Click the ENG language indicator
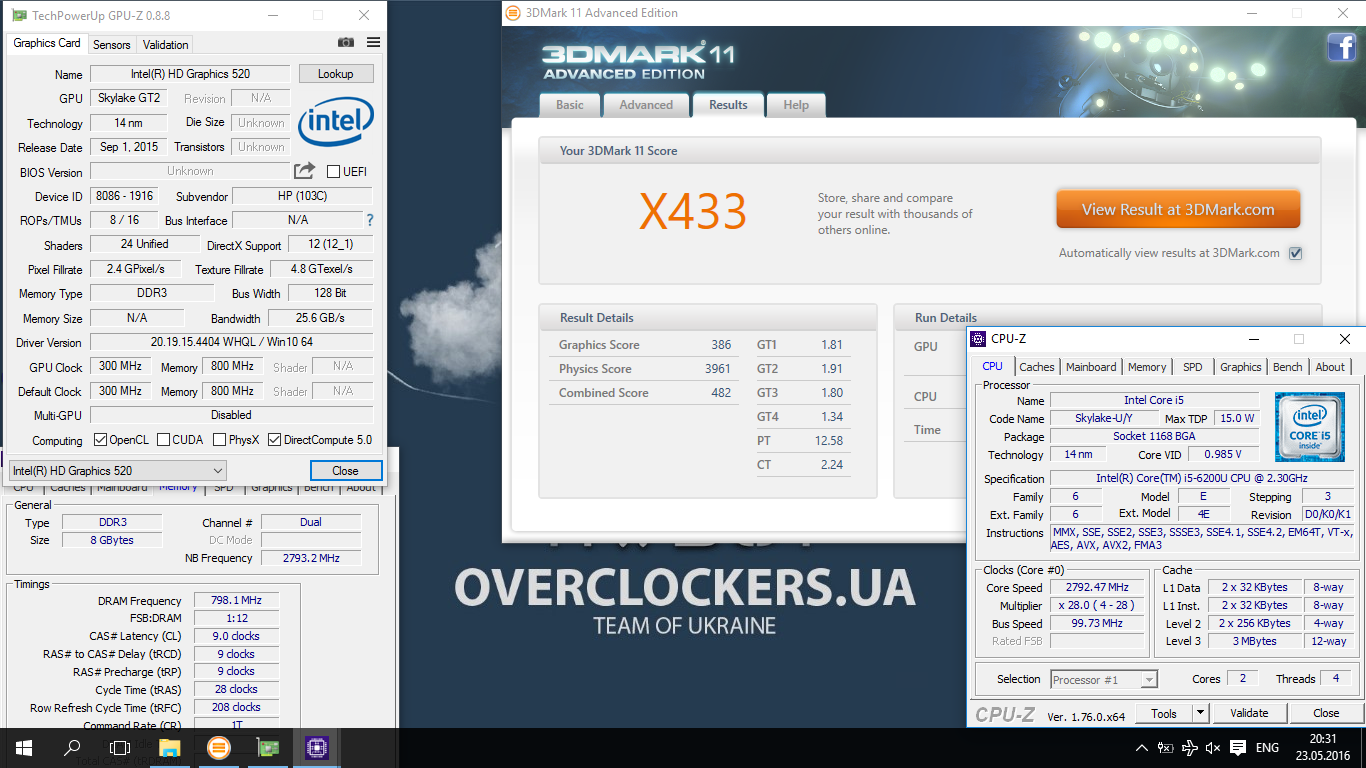 click(1267, 748)
